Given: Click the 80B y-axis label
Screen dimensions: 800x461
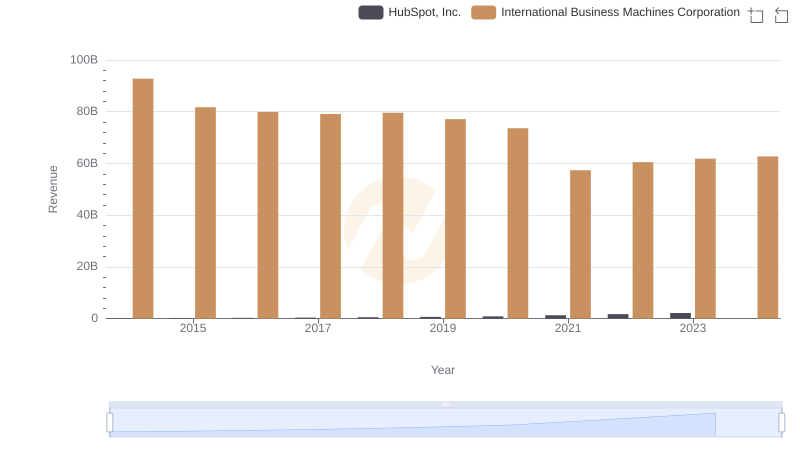Looking at the screenshot, I should tap(87, 111).
